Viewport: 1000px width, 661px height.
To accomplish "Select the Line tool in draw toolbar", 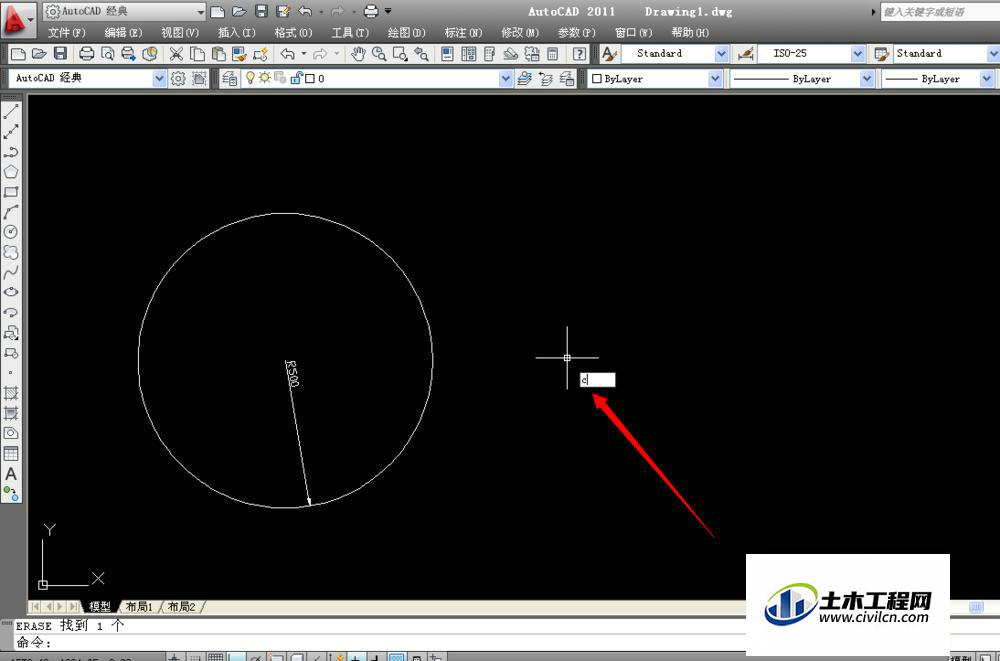I will click(x=11, y=112).
